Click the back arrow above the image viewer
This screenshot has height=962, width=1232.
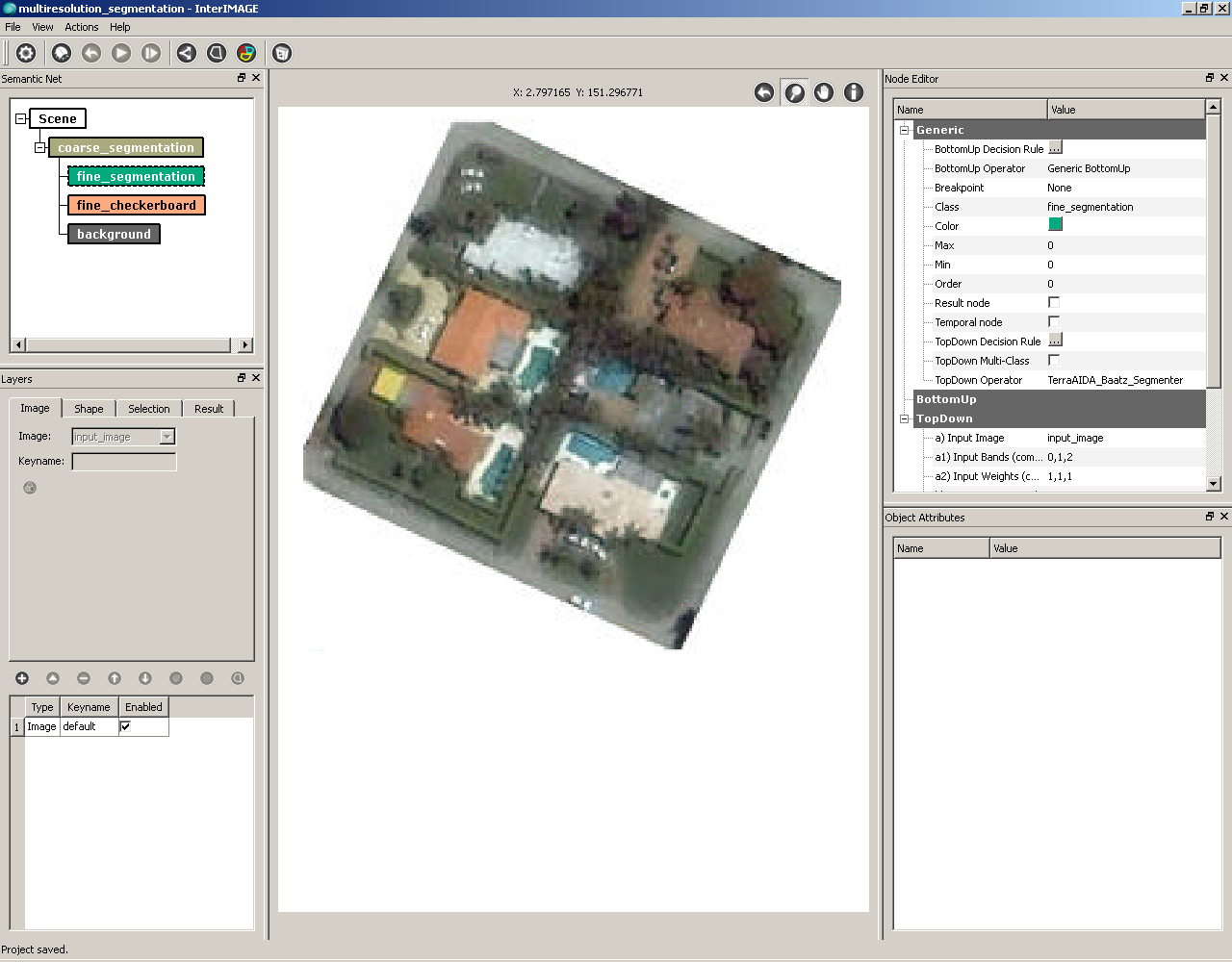click(764, 91)
